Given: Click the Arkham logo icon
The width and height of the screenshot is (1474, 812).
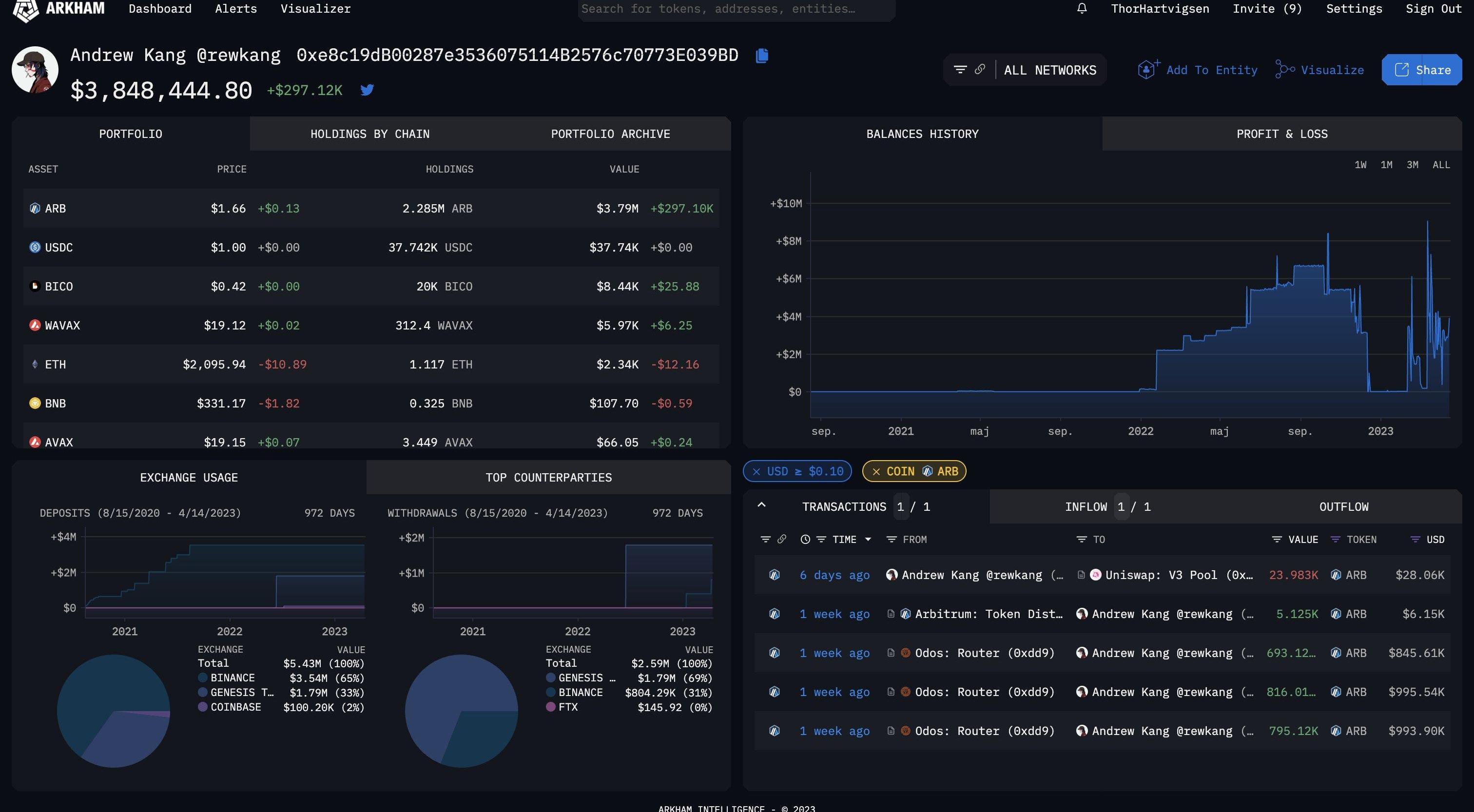Looking at the screenshot, I should point(26,10).
